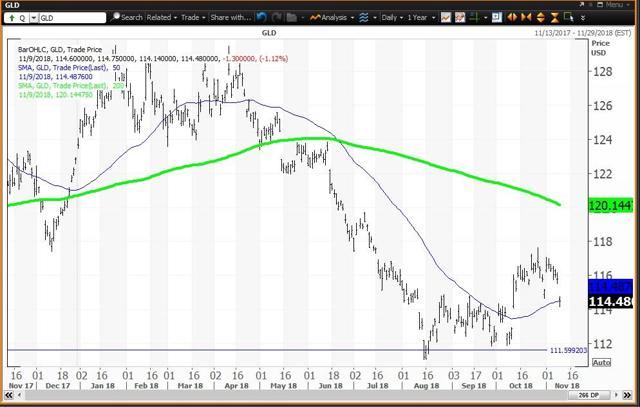Click the Auto scale button
640x407 pixels.
click(x=602, y=363)
